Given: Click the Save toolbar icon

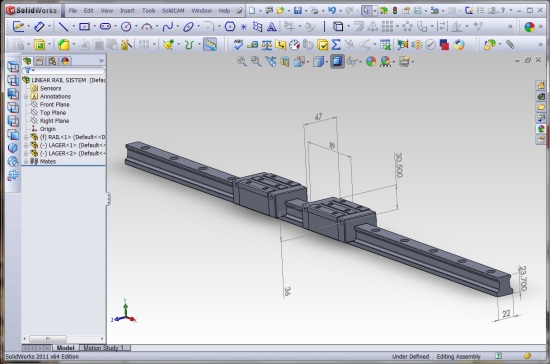Looking at the screenshot, I should click(x=298, y=11).
